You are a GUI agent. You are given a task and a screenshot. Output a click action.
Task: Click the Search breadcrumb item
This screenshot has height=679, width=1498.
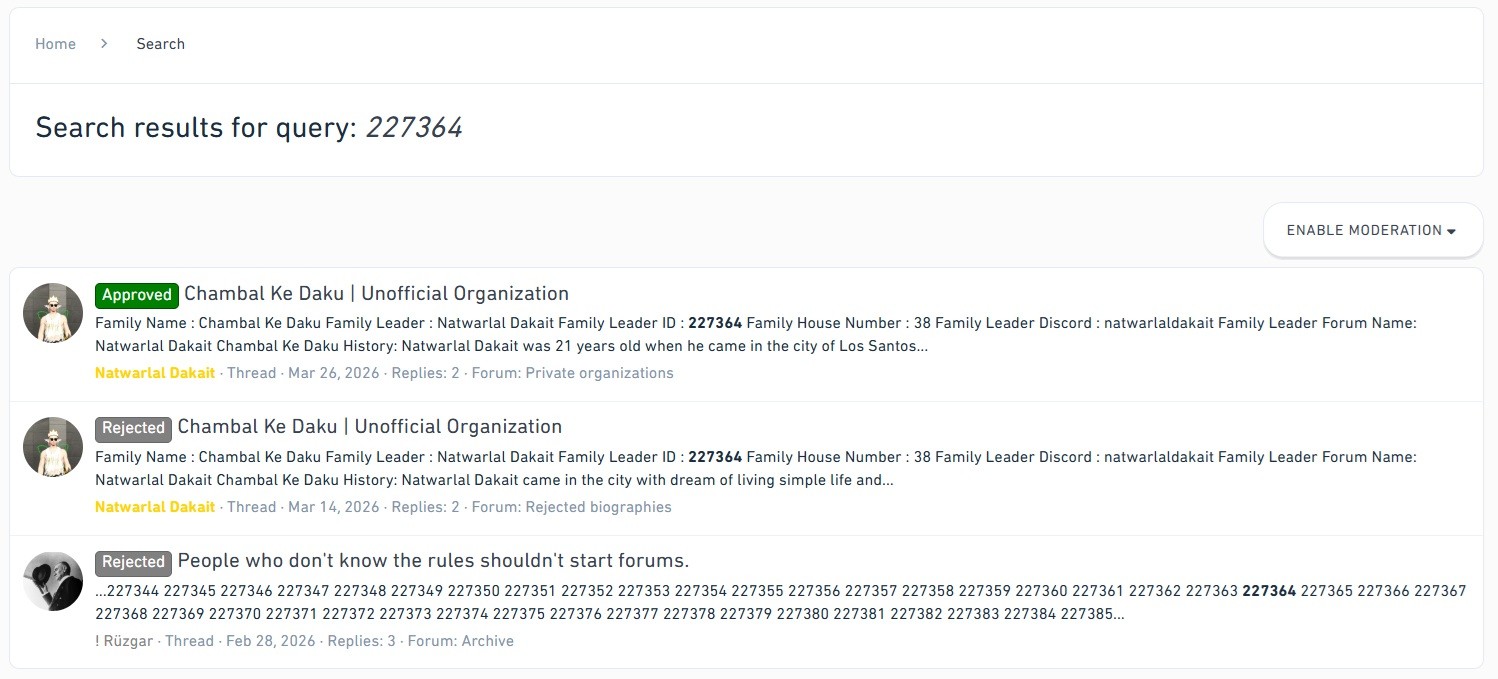[x=160, y=44]
